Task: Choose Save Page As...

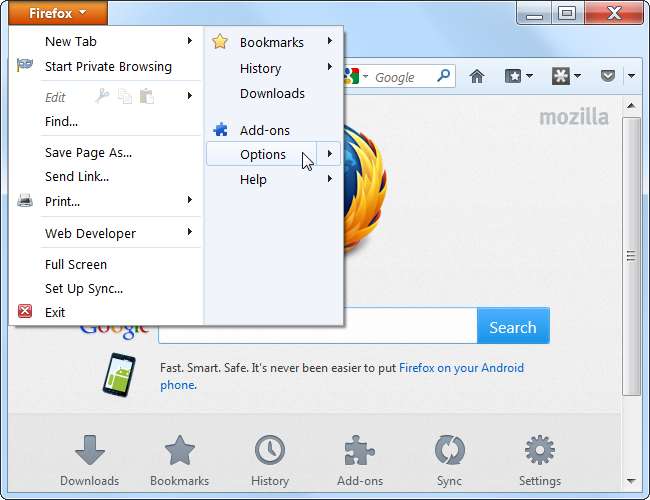Action: click(88, 153)
